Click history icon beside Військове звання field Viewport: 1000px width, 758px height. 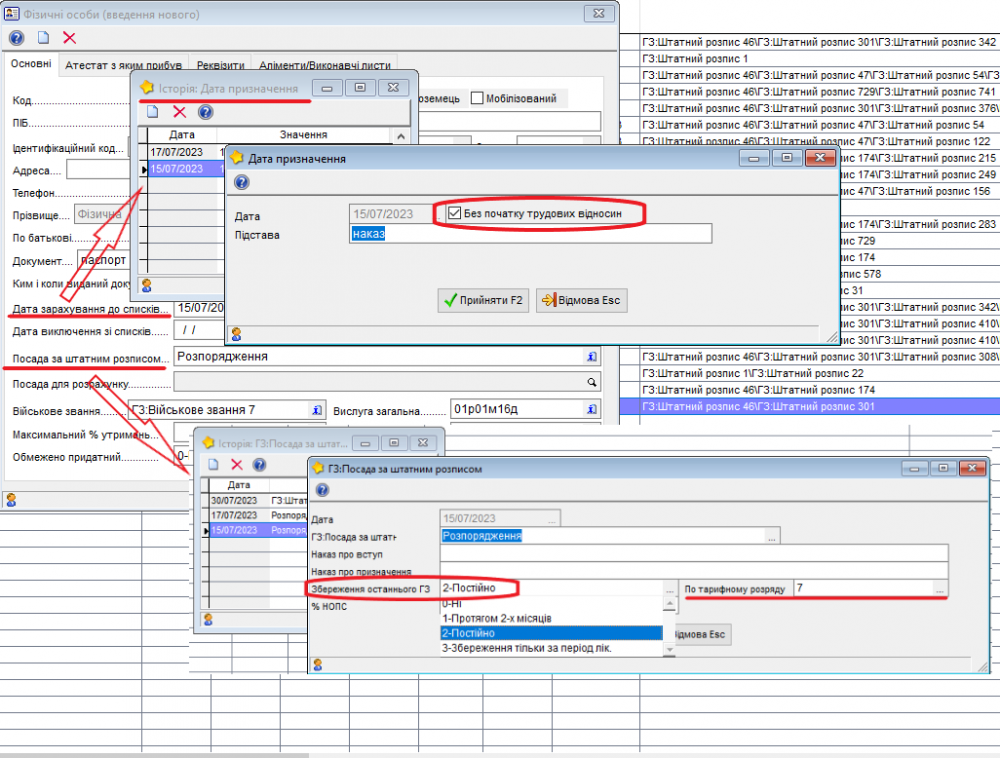[x=317, y=410]
